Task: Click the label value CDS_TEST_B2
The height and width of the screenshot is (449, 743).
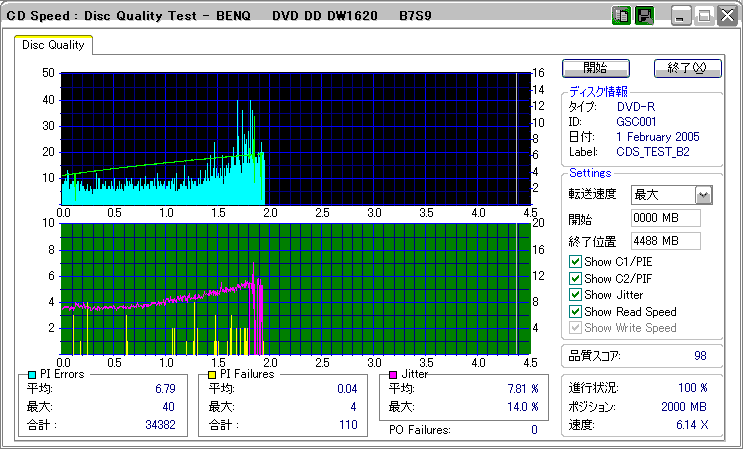Action: coord(653,153)
